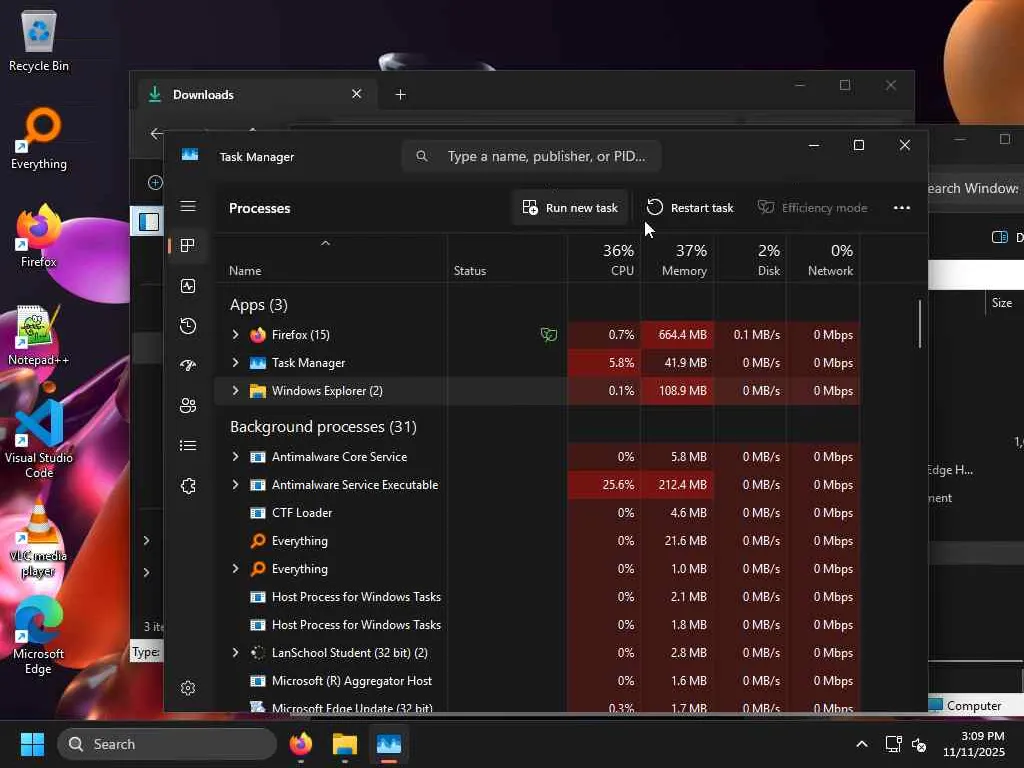Open App history page in sidebar
The width and height of the screenshot is (1024, 768).
coord(188,326)
